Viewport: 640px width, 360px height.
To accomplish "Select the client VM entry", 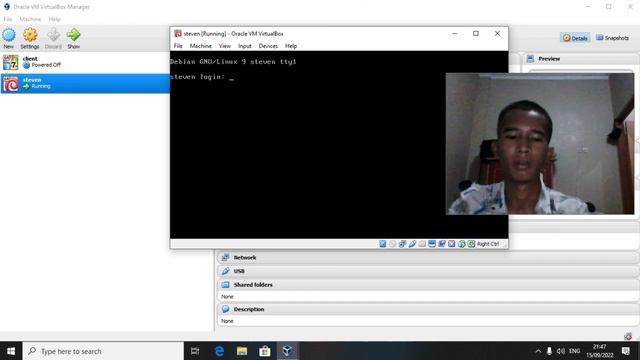I will point(85,62).
